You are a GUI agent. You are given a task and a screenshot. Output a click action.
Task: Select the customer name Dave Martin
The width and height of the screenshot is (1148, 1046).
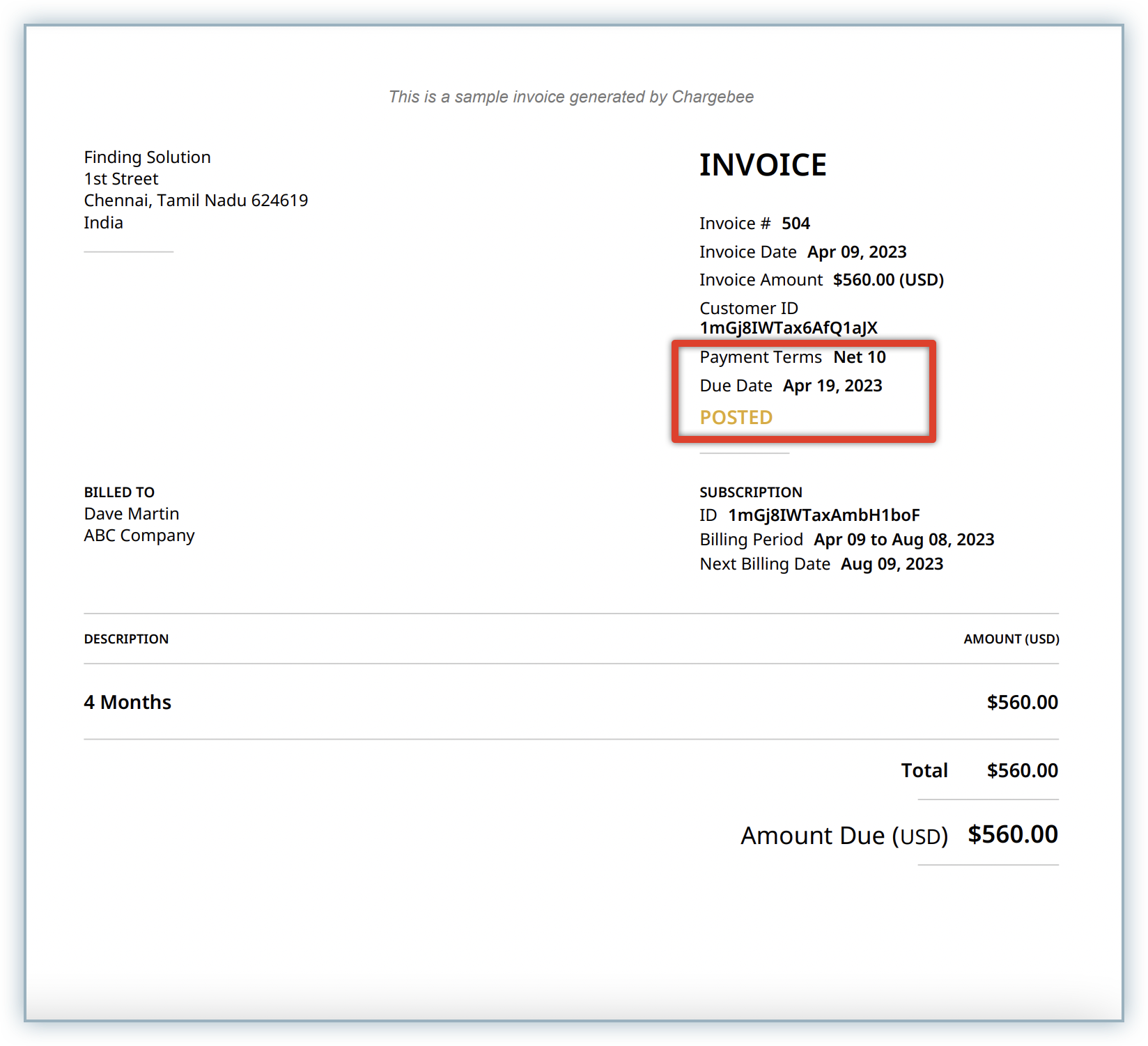(x=132, y=514)
